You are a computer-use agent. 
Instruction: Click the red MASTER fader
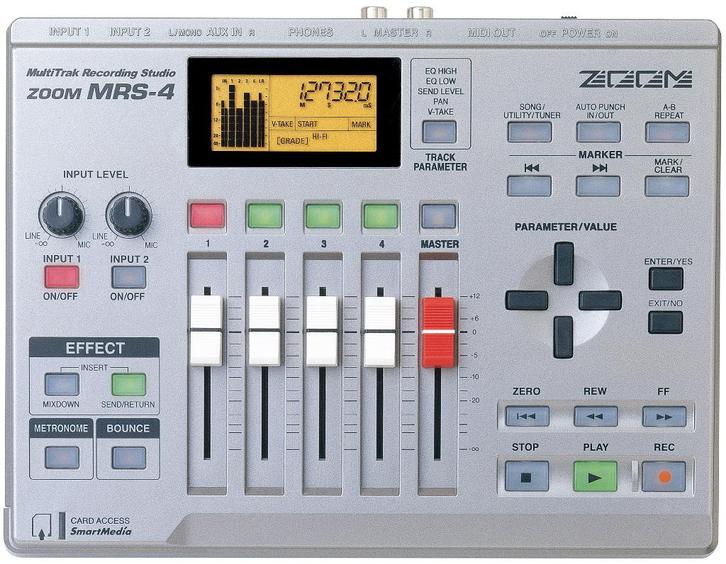(438, 332)
